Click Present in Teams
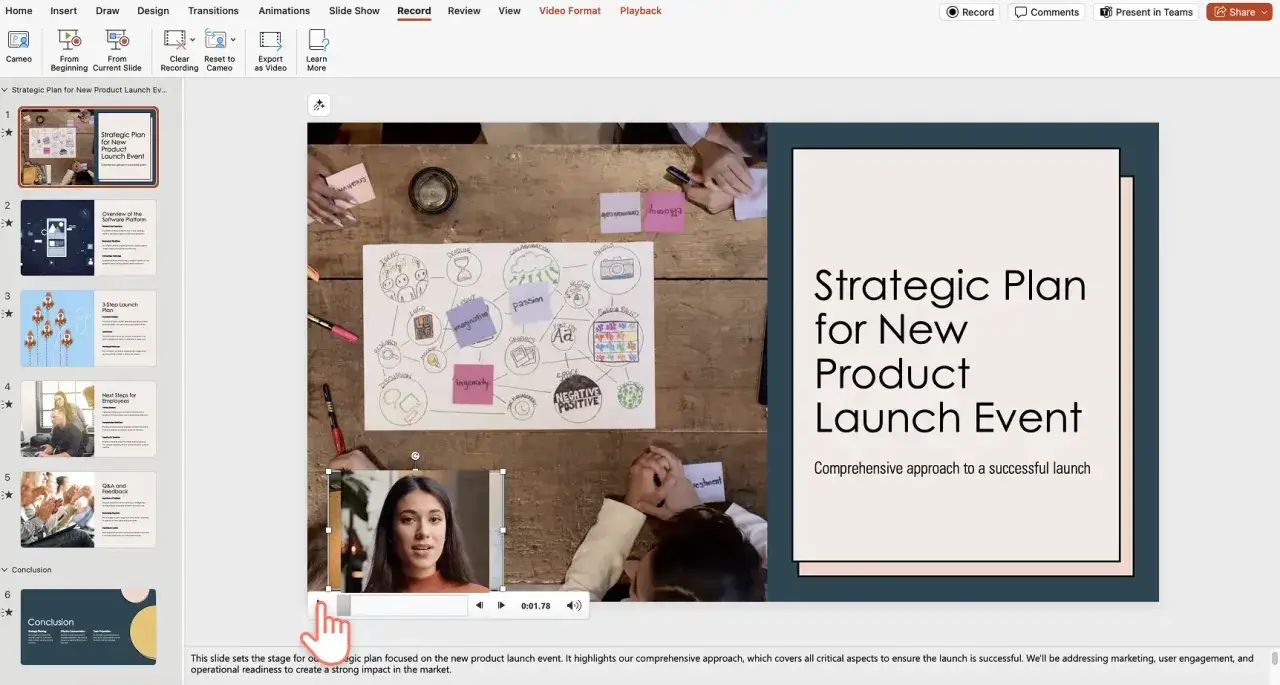 1146,12
